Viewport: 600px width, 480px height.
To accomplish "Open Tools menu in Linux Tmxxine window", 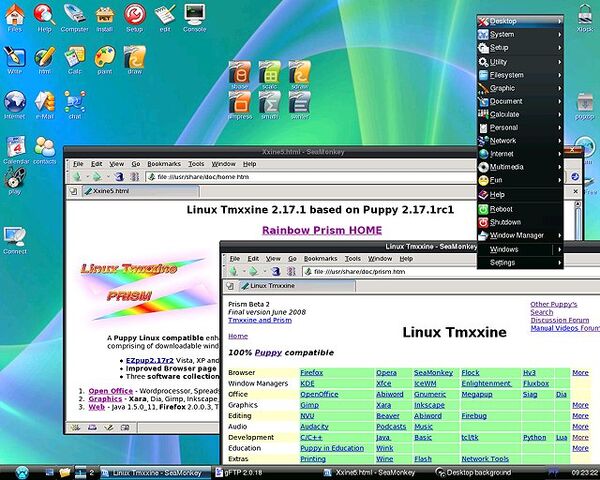I will coord(352,259).
